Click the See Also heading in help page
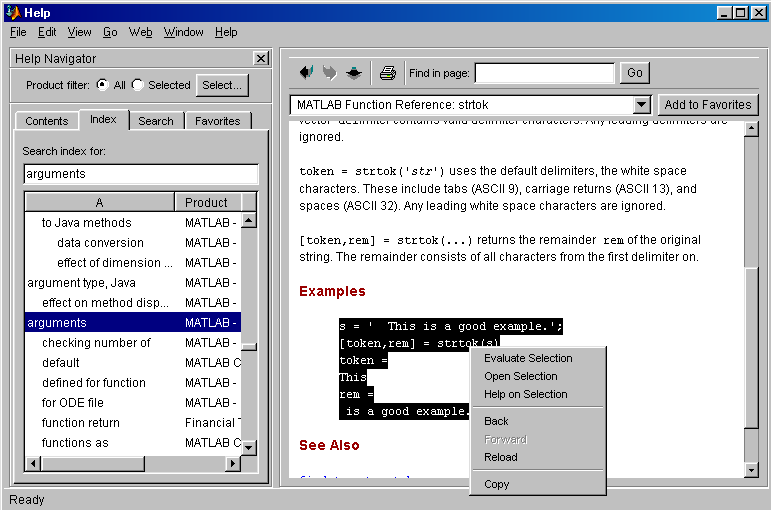 pos(329,445)
